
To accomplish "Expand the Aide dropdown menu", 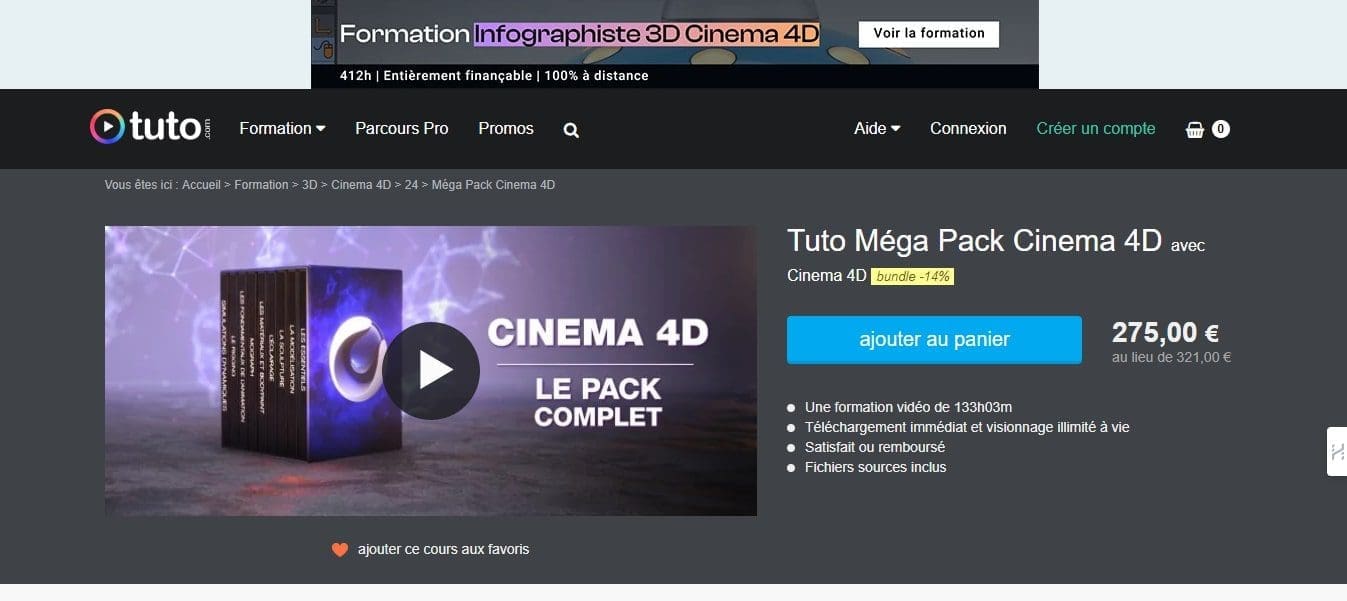I will tap(877, 128).
